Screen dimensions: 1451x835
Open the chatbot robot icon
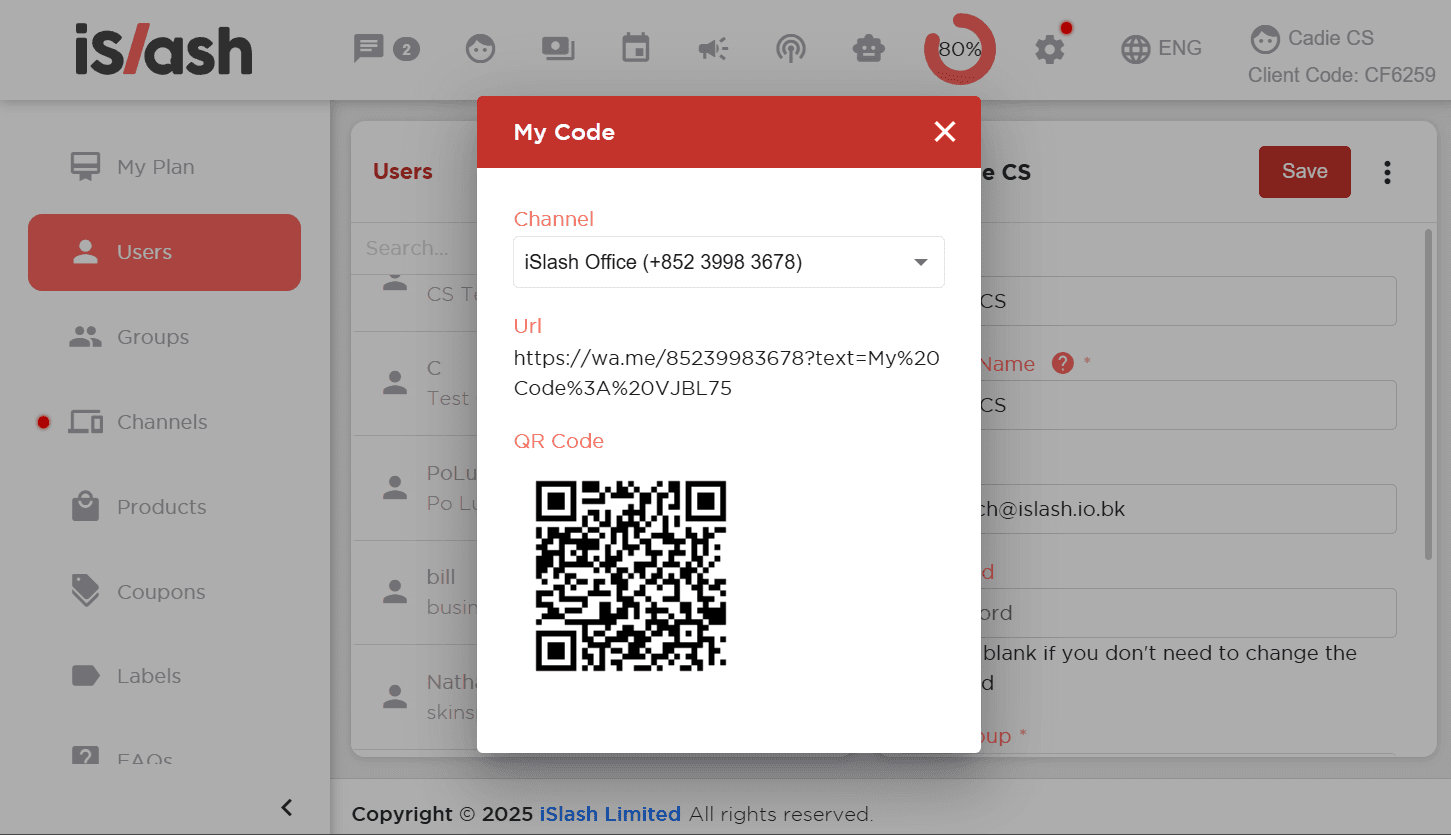click(x=868, y=48)
